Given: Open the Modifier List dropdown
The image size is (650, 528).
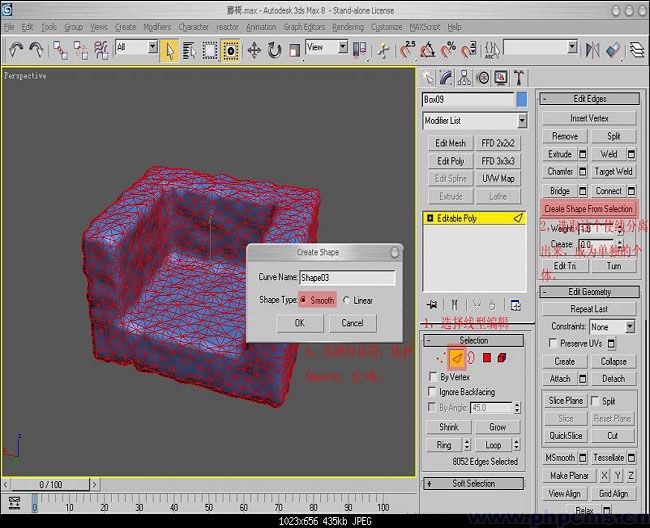Looking at the screenshot, I should [522, 121].
